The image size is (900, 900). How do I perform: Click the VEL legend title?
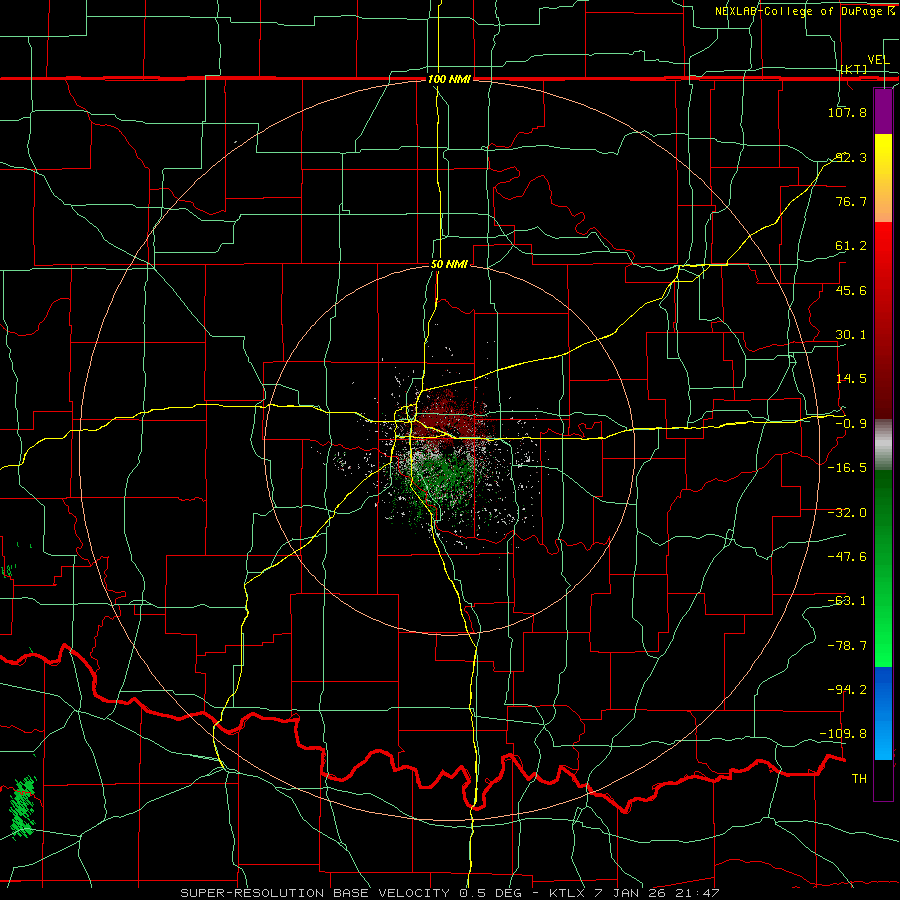point(878,60)
